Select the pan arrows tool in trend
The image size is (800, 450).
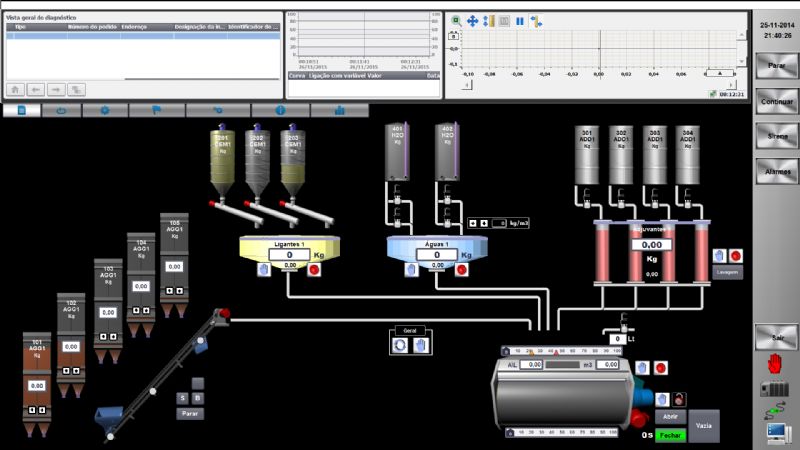[472, 20]
